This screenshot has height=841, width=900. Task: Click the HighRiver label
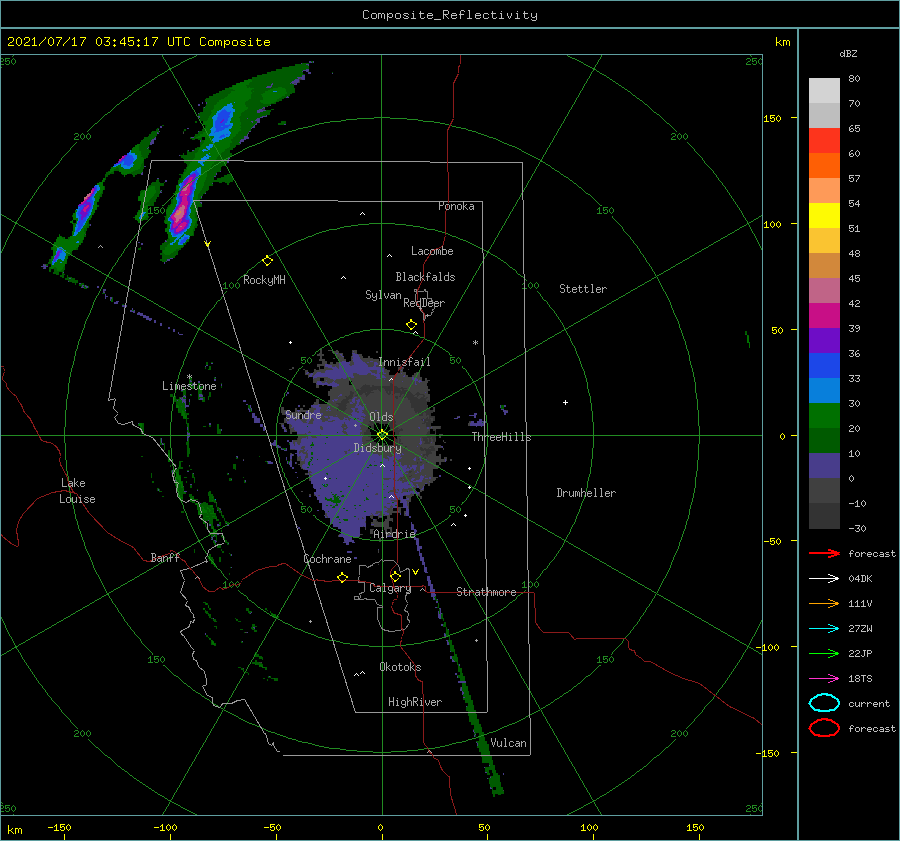coord(415,702)
